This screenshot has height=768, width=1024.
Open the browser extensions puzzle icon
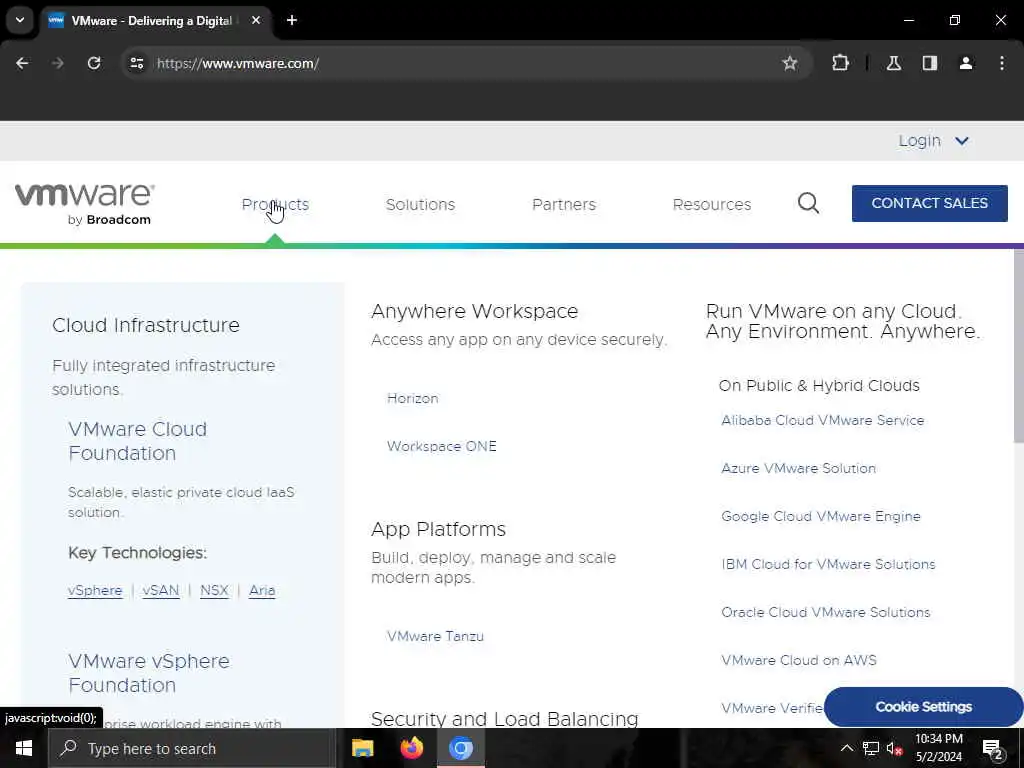click(840, 63)
